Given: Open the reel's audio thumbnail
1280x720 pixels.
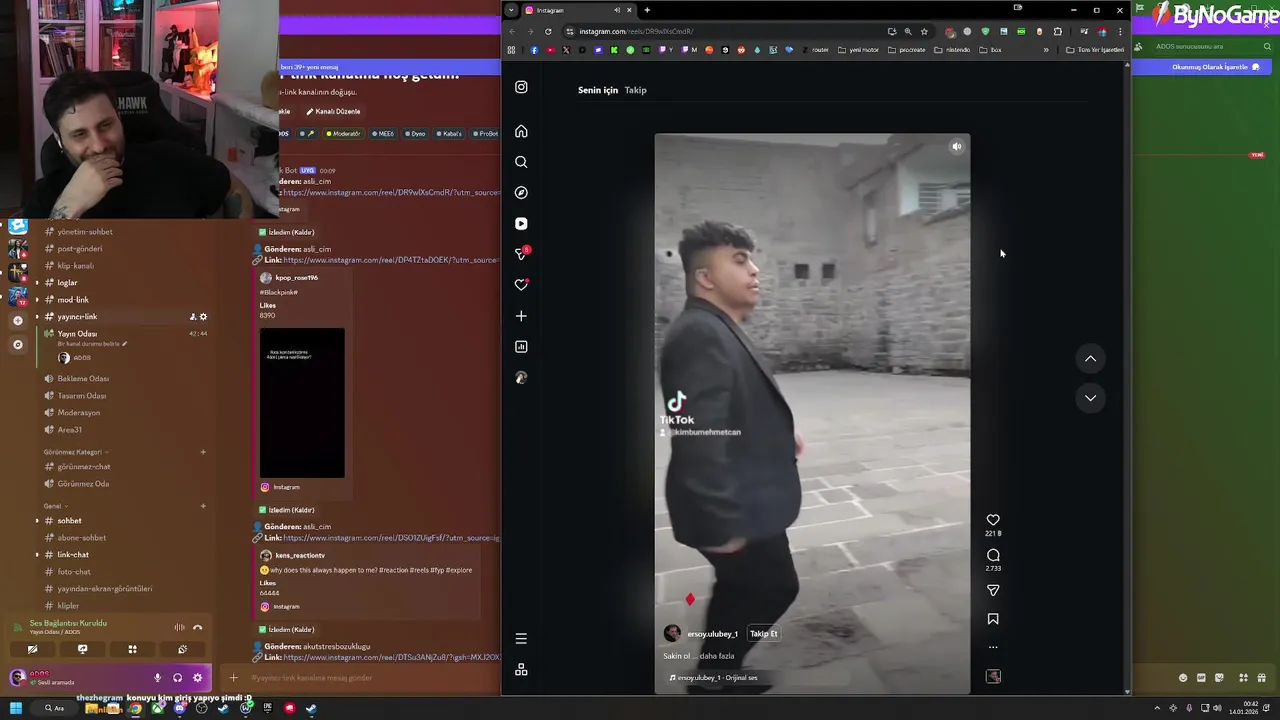Looking at the screenshot, I should 993,677.
